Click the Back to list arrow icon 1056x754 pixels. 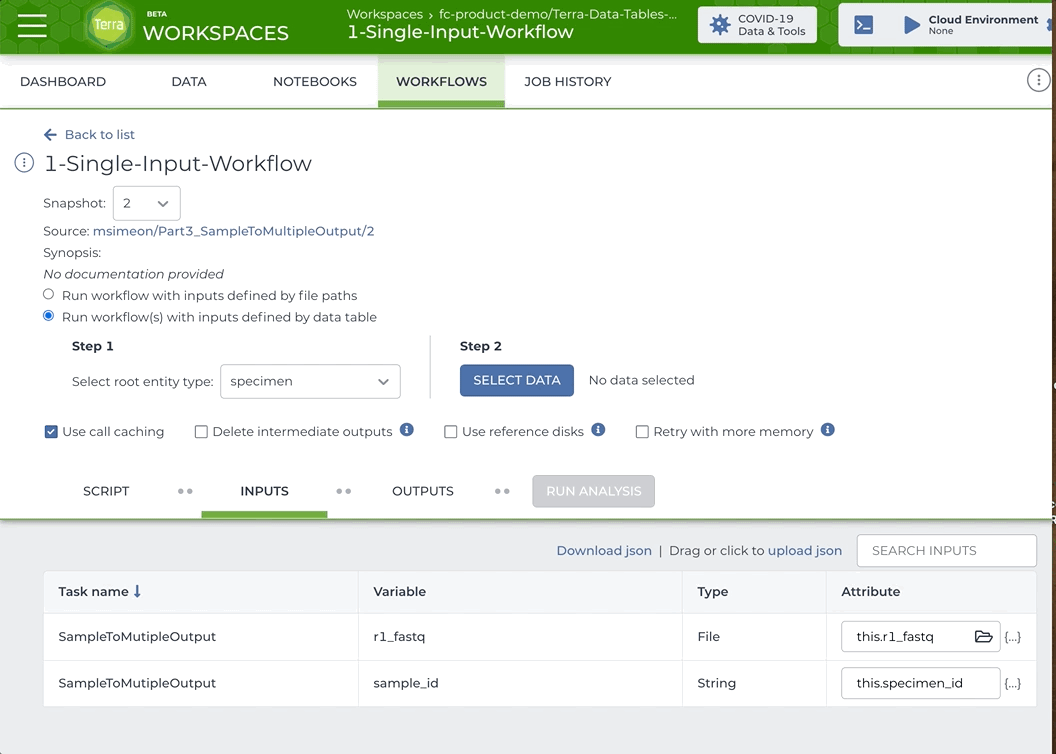click(50, 135)
